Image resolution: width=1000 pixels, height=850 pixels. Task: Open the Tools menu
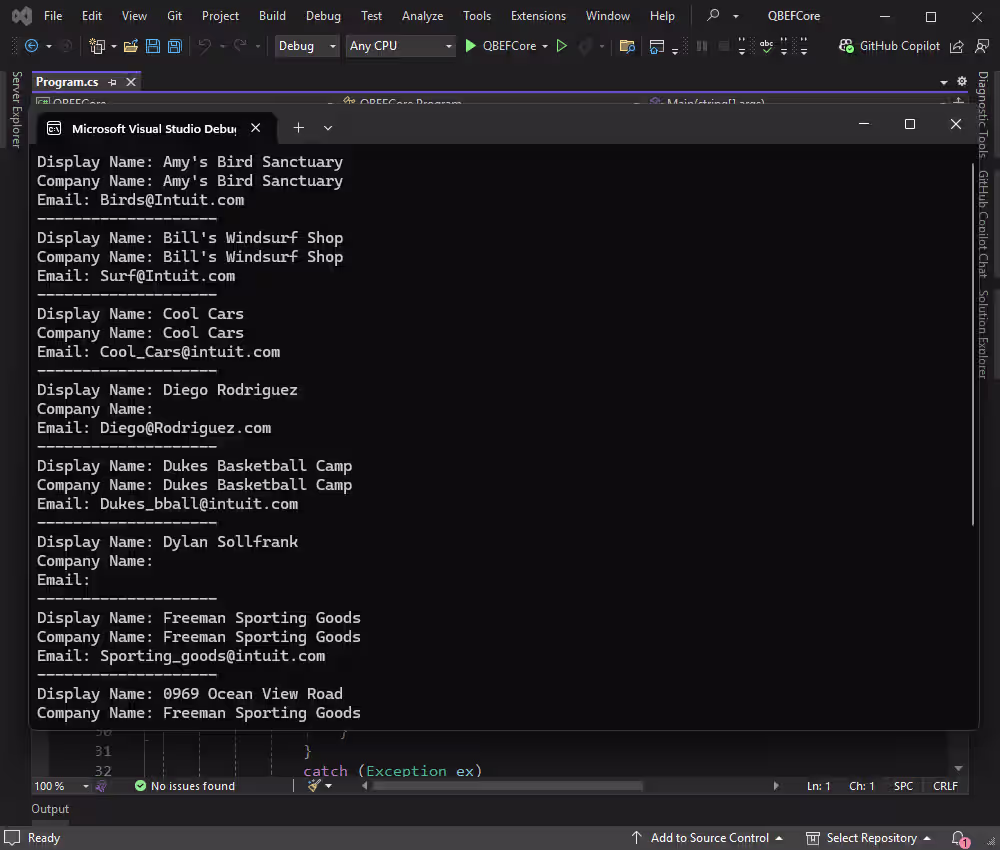(x=476, y=15)
